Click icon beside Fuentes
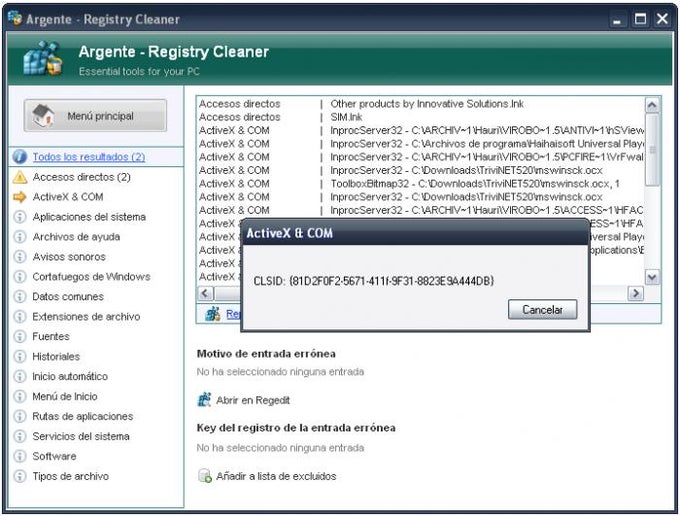This screenshot has width=680, height=516. [20, 336]
